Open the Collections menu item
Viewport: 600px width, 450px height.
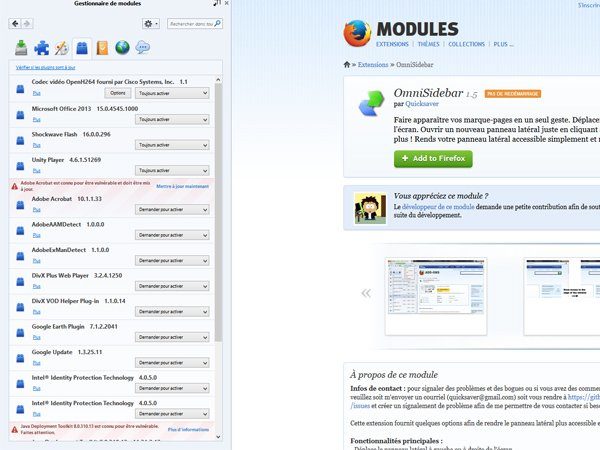[x=466, y=44]
